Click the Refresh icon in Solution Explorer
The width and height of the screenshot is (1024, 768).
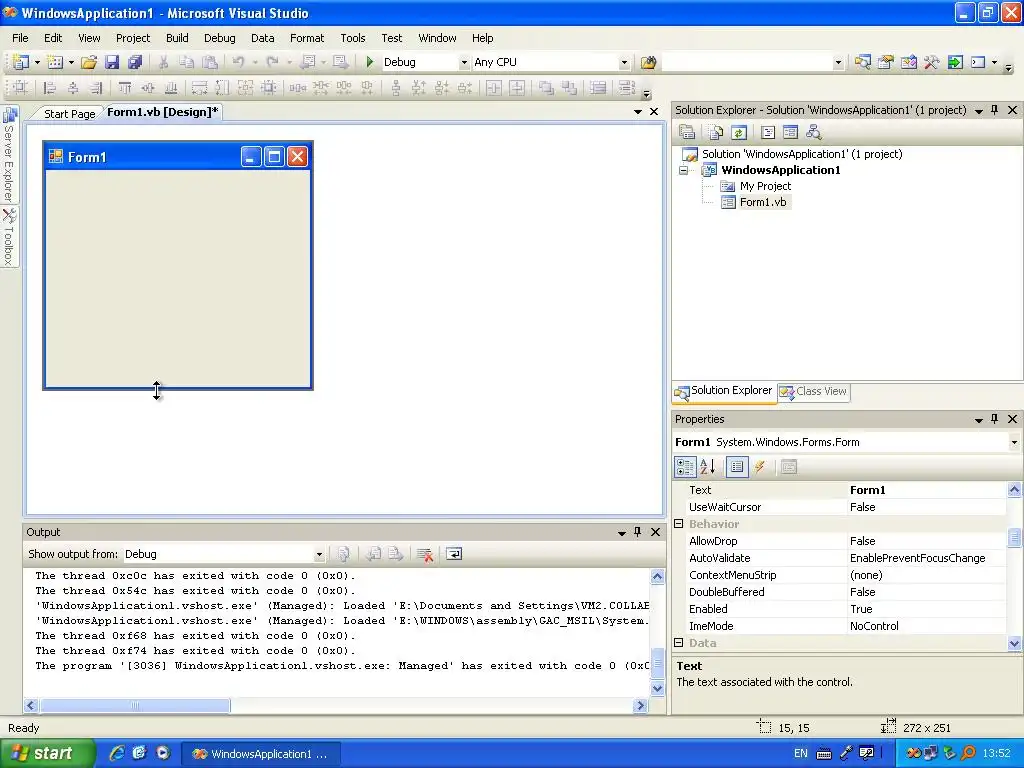coord(739,133)
